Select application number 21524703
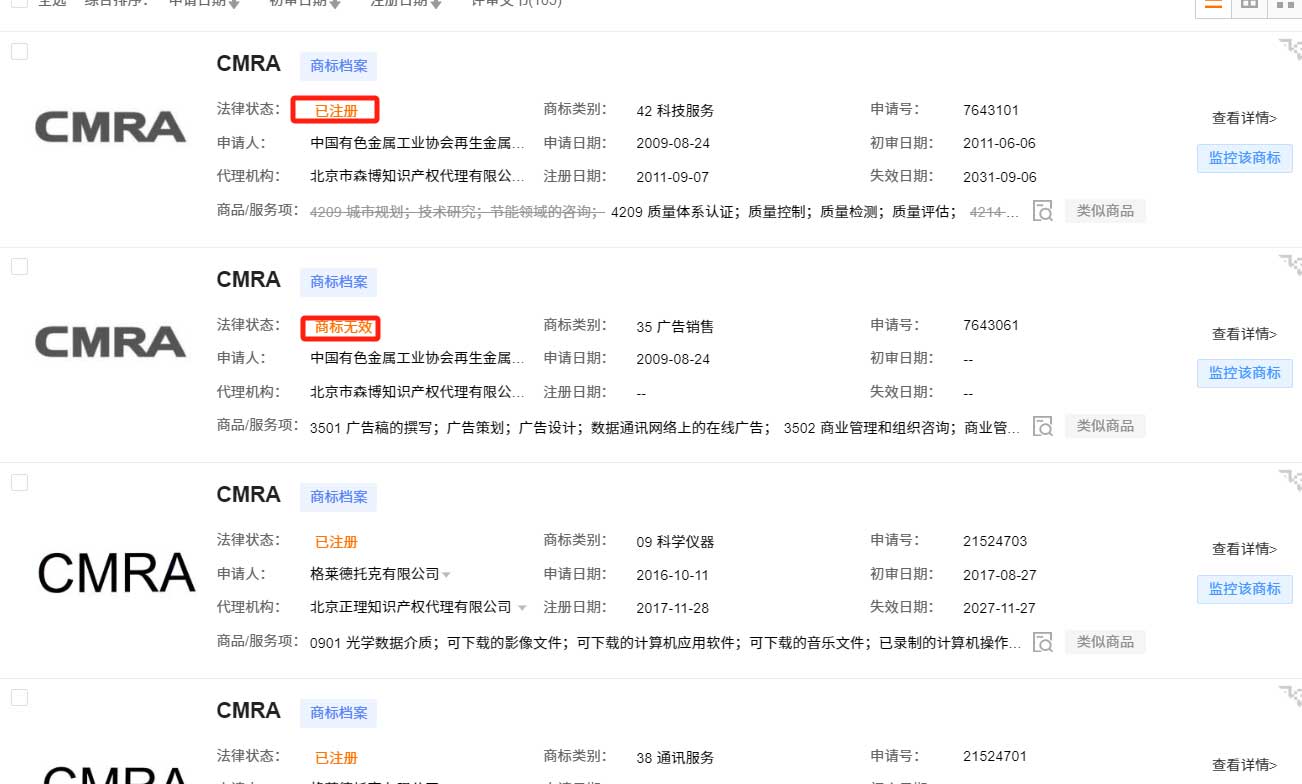 coord(995,542)
